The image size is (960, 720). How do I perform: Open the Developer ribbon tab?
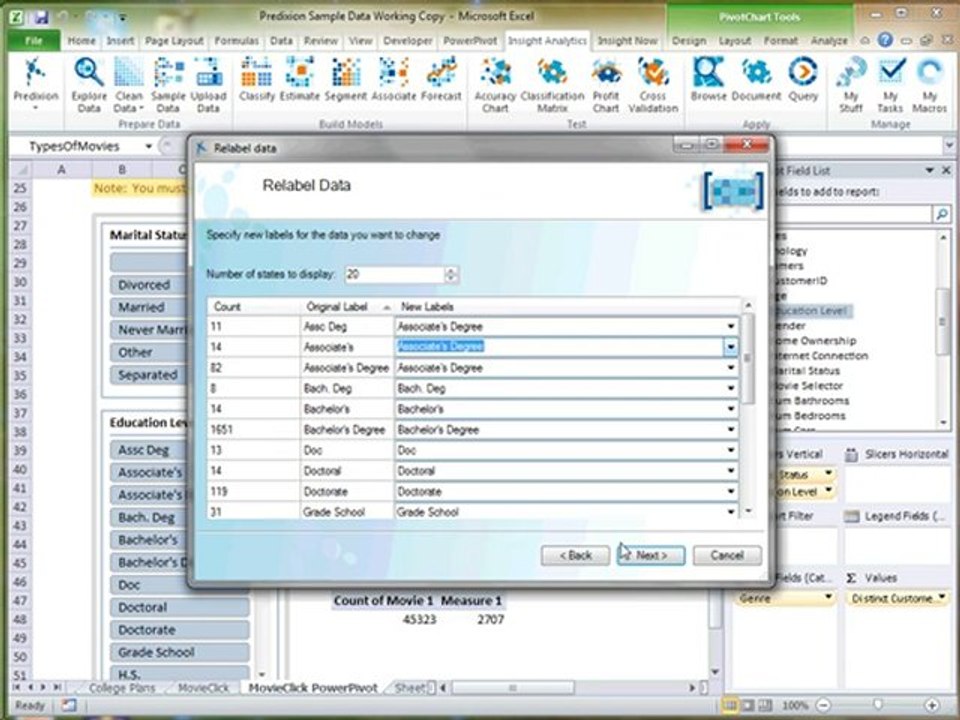(x=408, y=40)
